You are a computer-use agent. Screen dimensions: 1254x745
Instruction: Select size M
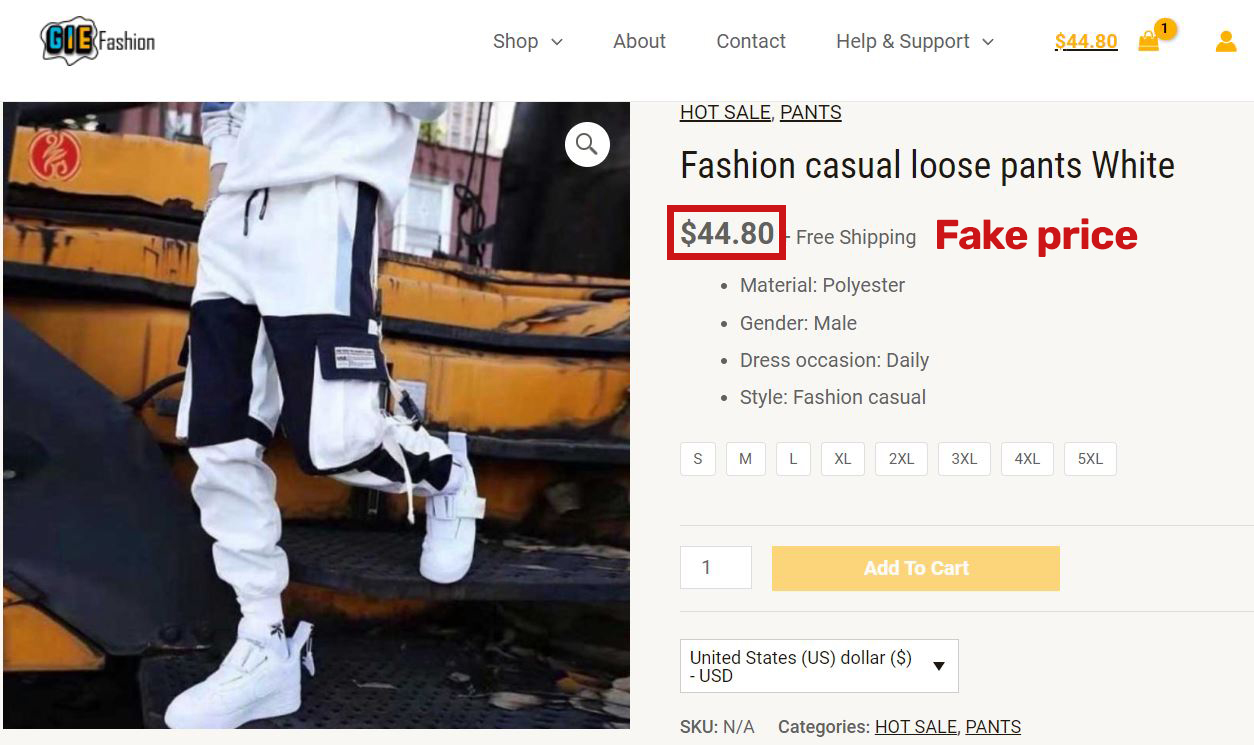(745, 458)
